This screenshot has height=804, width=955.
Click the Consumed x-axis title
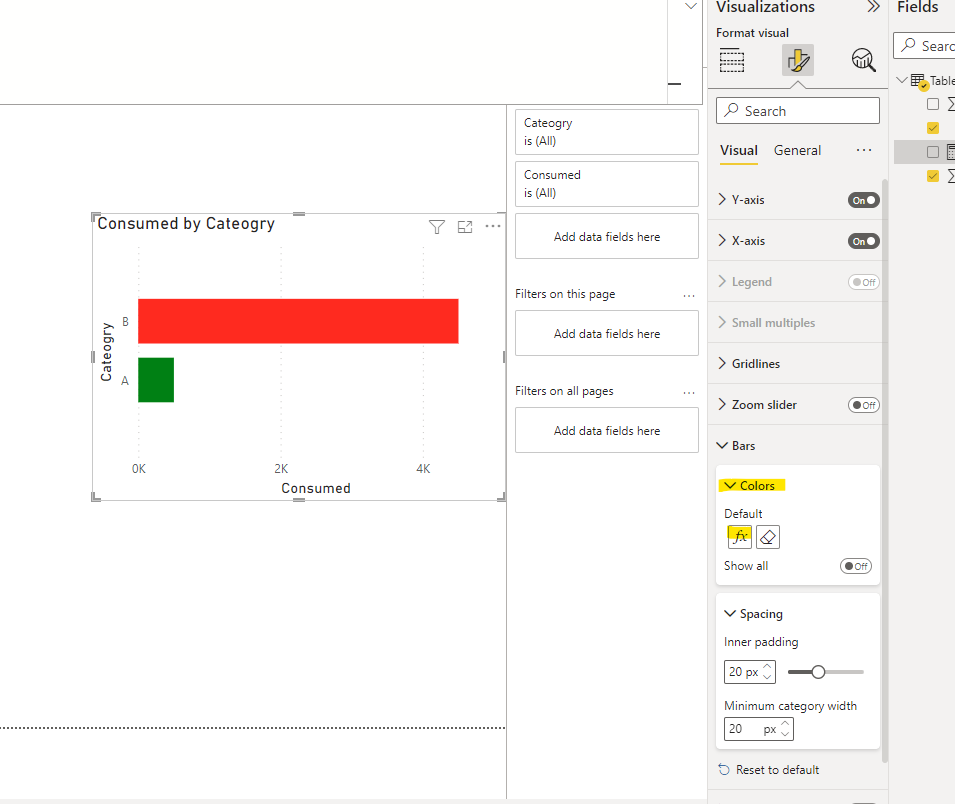point(315,488)
